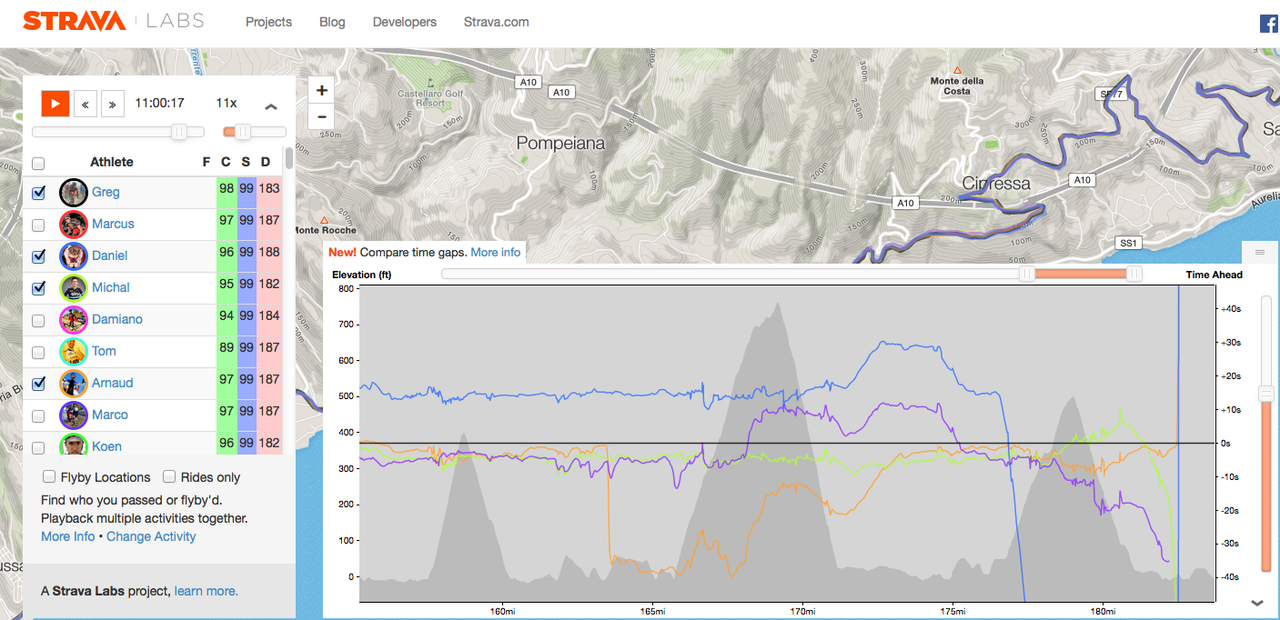The width and height of the screenshot is (1280, 620).
Task: Open the Facebook share icon
Action: pyautogui.click(x=1269, y=25)
